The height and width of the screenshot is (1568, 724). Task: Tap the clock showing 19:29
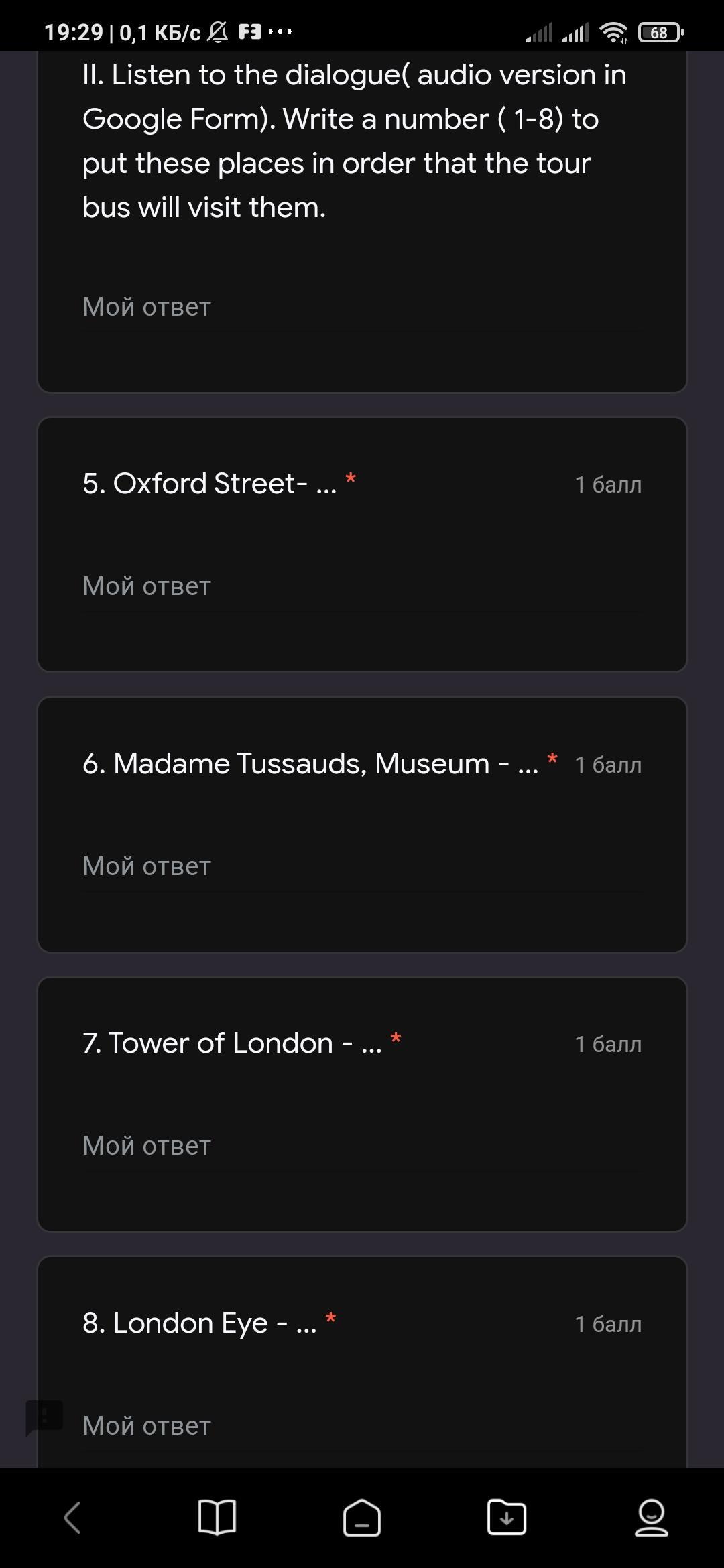[x=74, y=32]
